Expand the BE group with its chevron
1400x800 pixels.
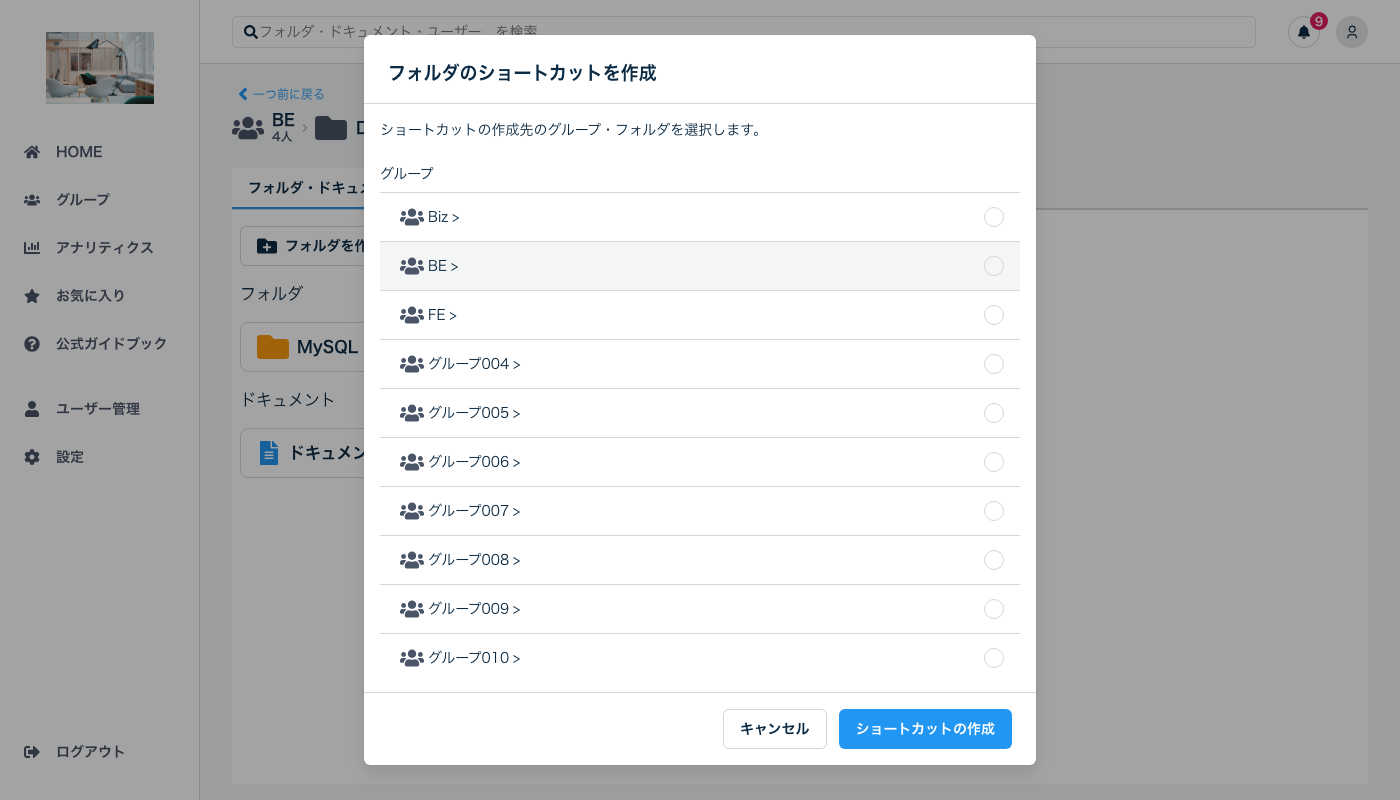[x=453, y=266]
